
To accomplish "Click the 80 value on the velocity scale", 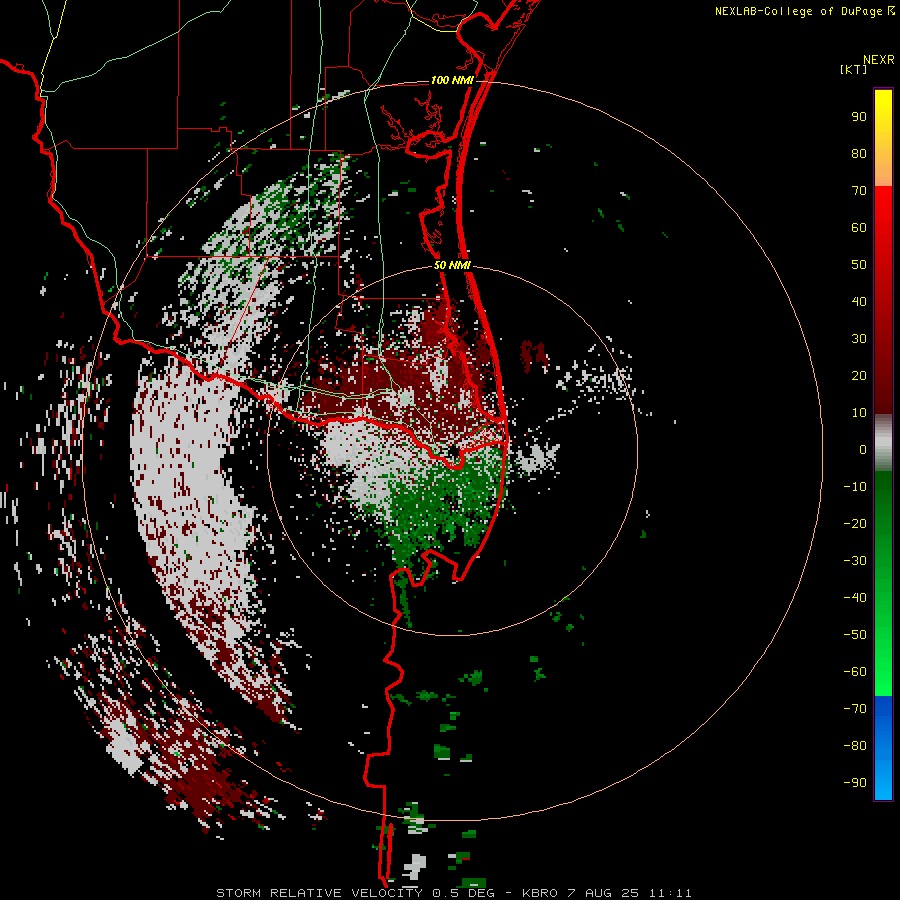I will 859,154.
